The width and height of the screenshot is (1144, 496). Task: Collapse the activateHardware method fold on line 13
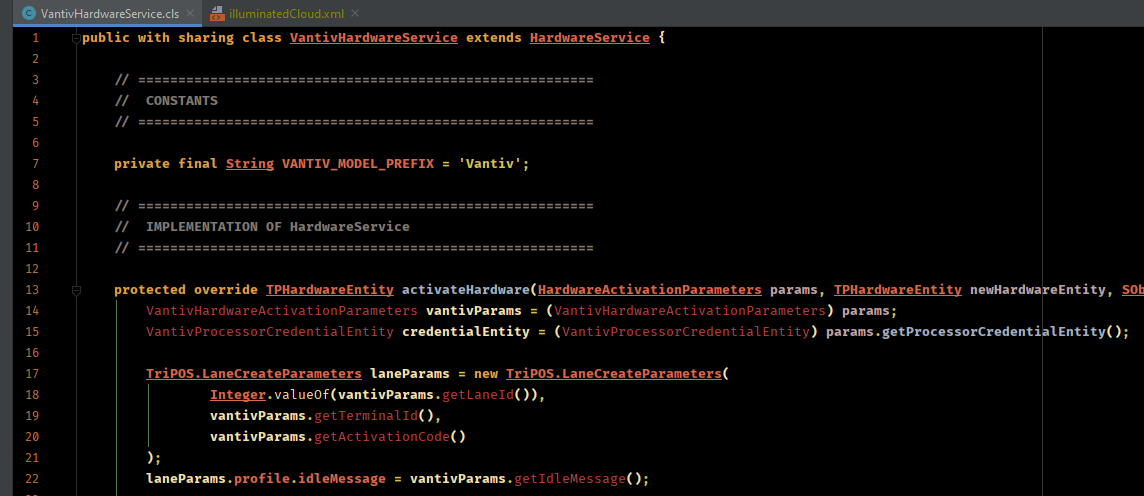point(76,290)
